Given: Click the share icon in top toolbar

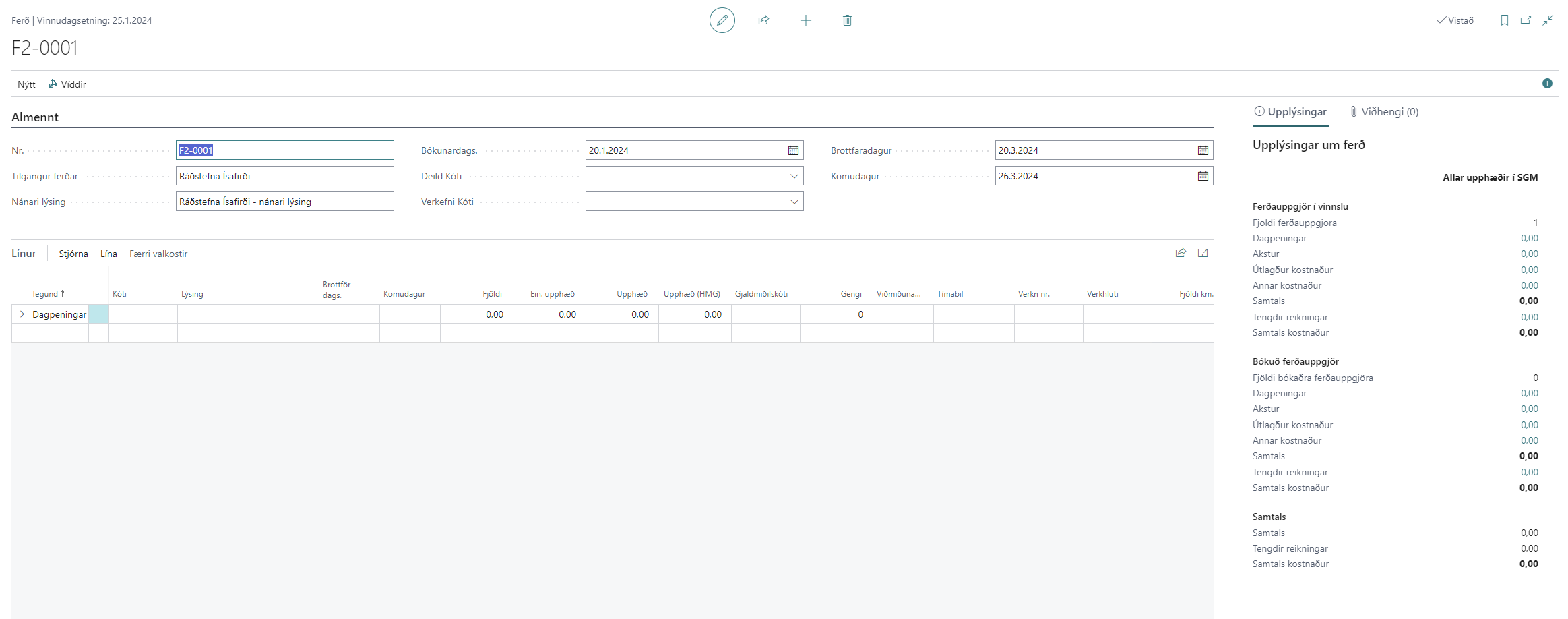Looking at the screenshot, I should click(x=763, y=20).
